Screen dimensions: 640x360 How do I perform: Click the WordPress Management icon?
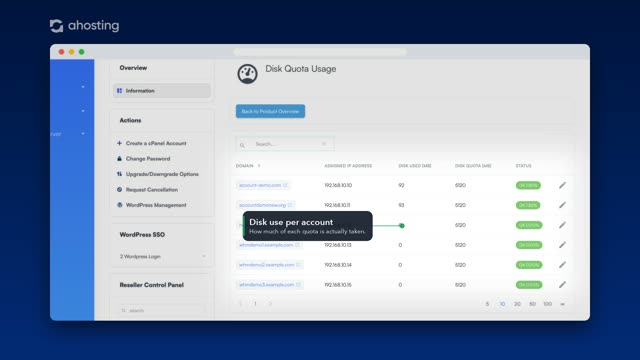(x=119, y=205)
